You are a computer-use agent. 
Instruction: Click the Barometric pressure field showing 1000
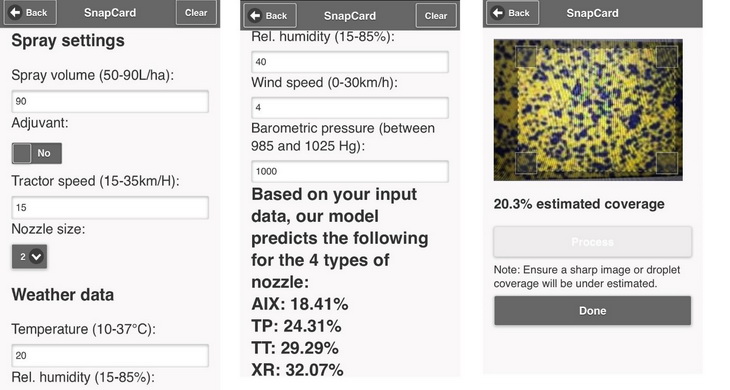tap(350, 171)
